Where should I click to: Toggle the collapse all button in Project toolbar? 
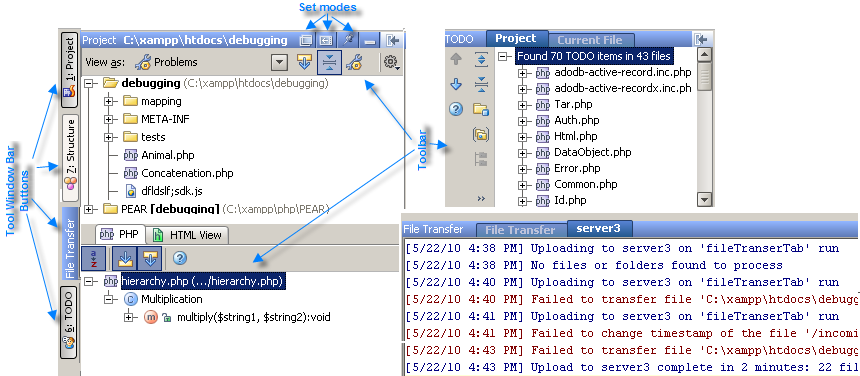tap(329, 62)
